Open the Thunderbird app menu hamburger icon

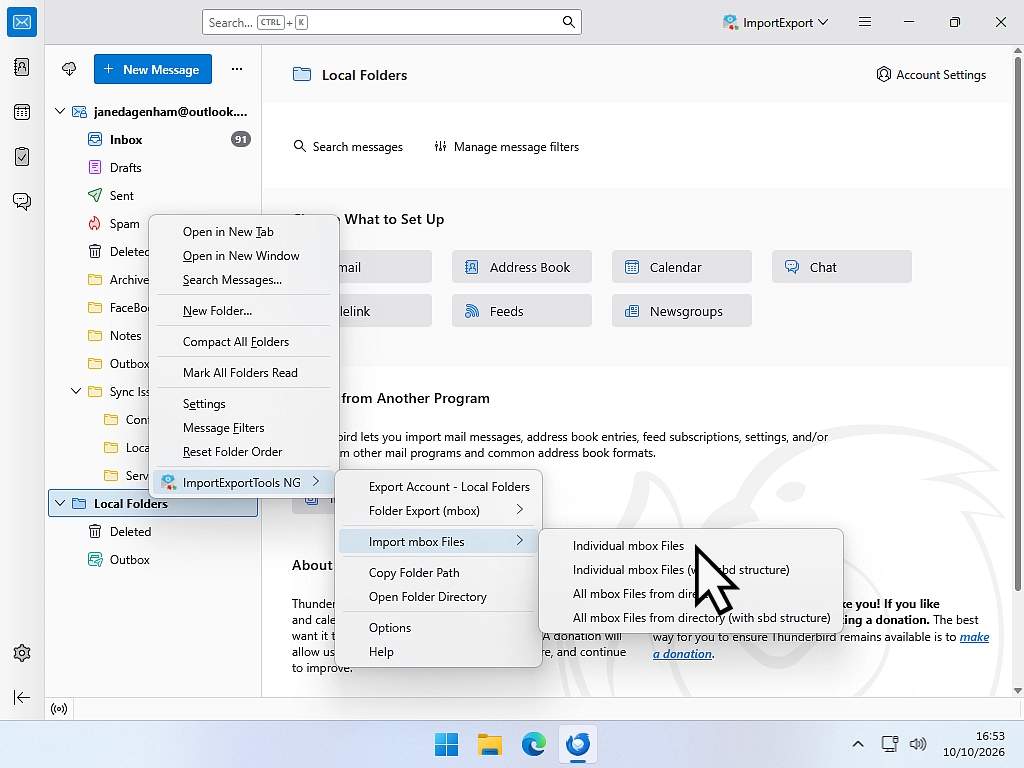pos(865,22)
